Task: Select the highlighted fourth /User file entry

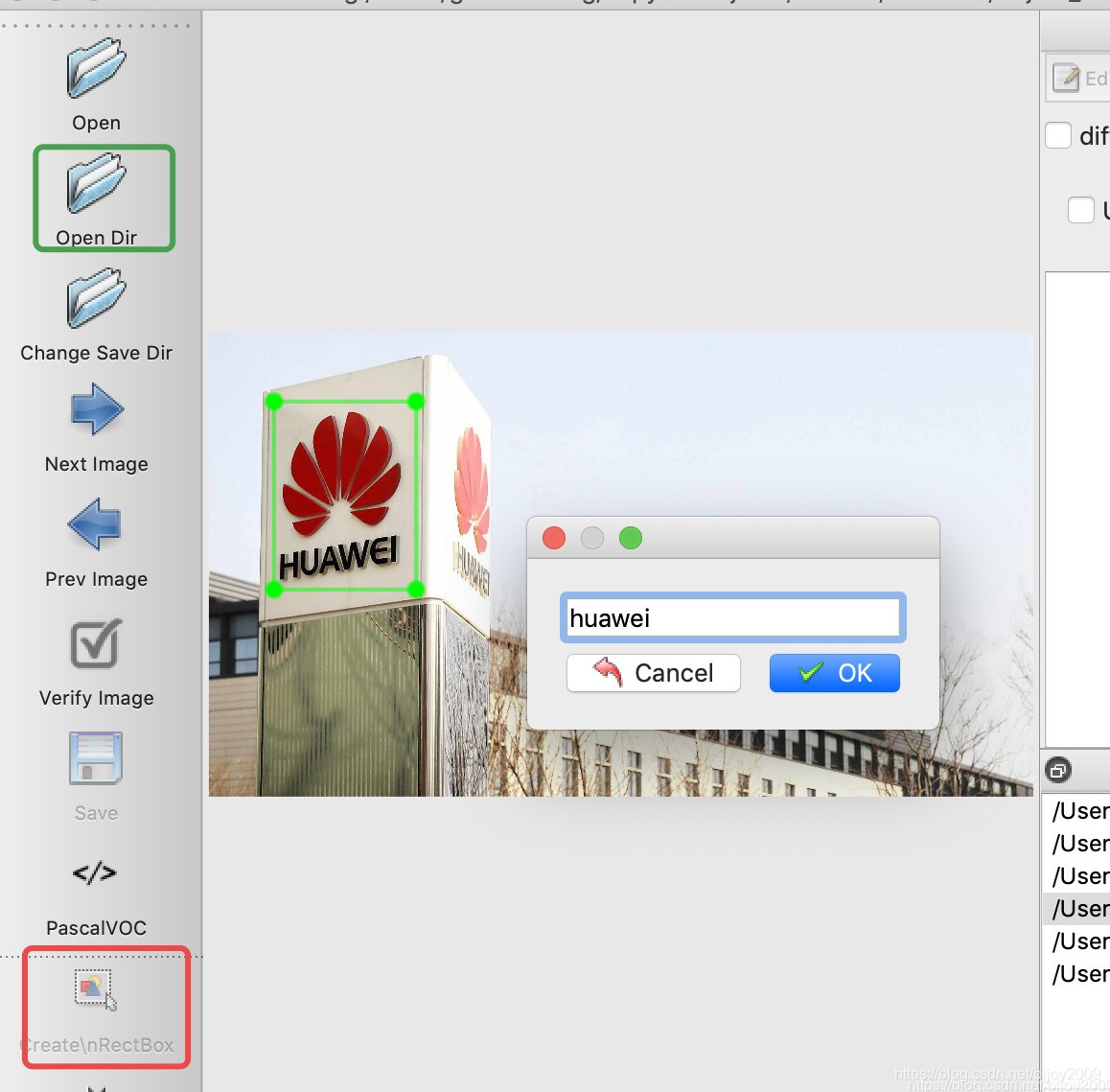Action: coord(1076,908)
